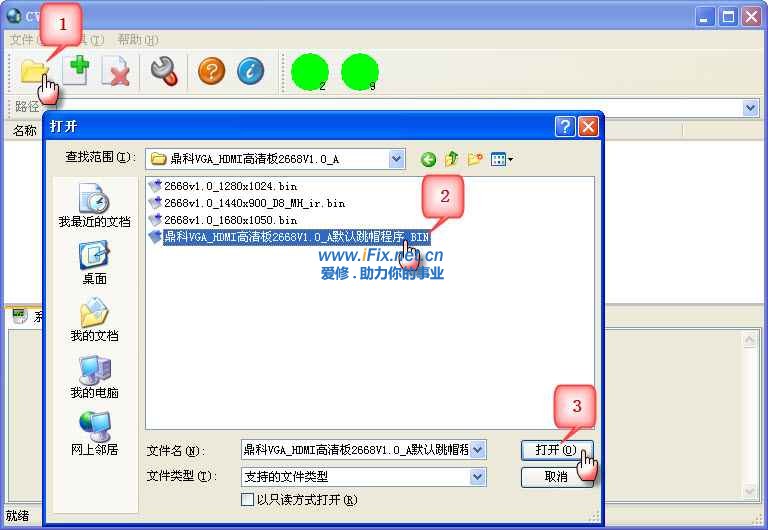
Task: Open the 文件 menu in main window
Action: (24, 40)
